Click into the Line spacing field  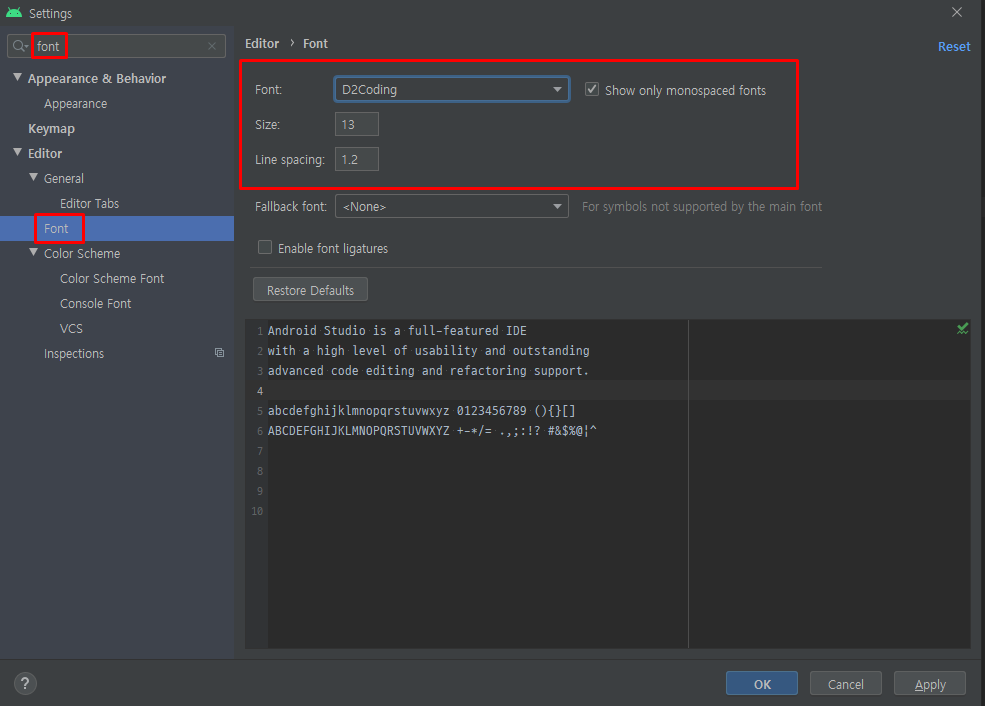(x=357, y=159)
